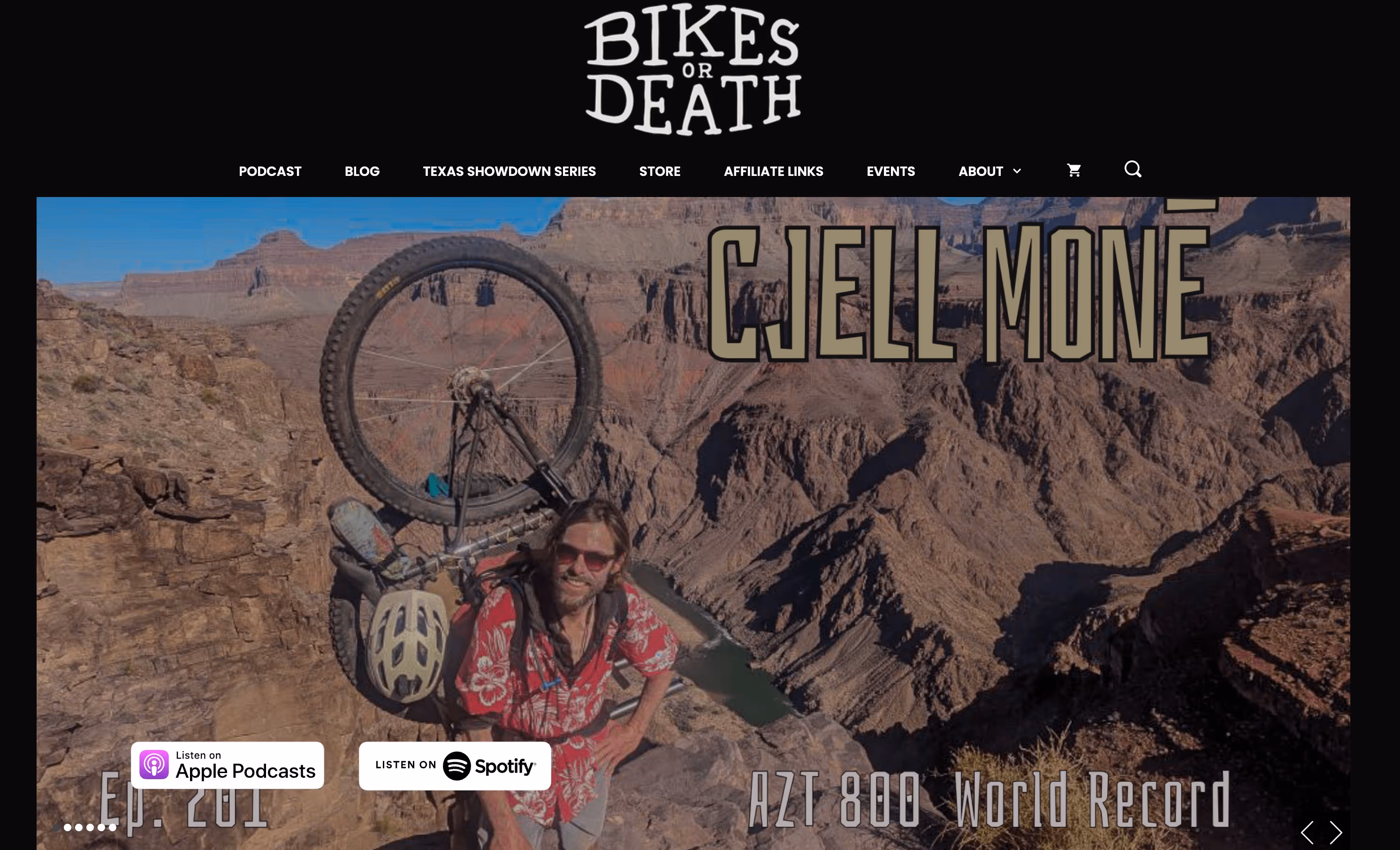Visit the Store page
1400x850 pixels.
pos(660,171)
